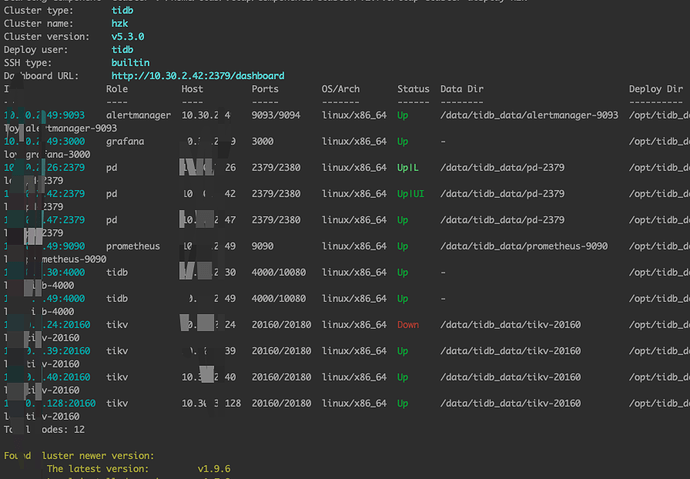Click the grafana role text
The image size is (690, 479).
125,142
